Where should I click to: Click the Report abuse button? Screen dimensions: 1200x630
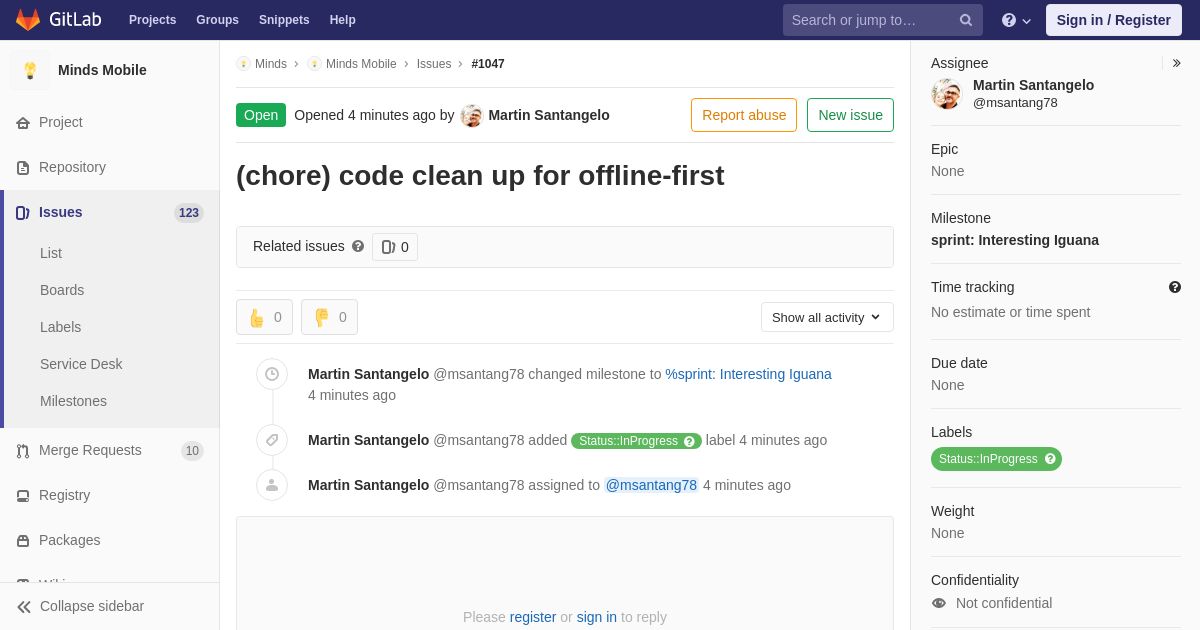744,115
